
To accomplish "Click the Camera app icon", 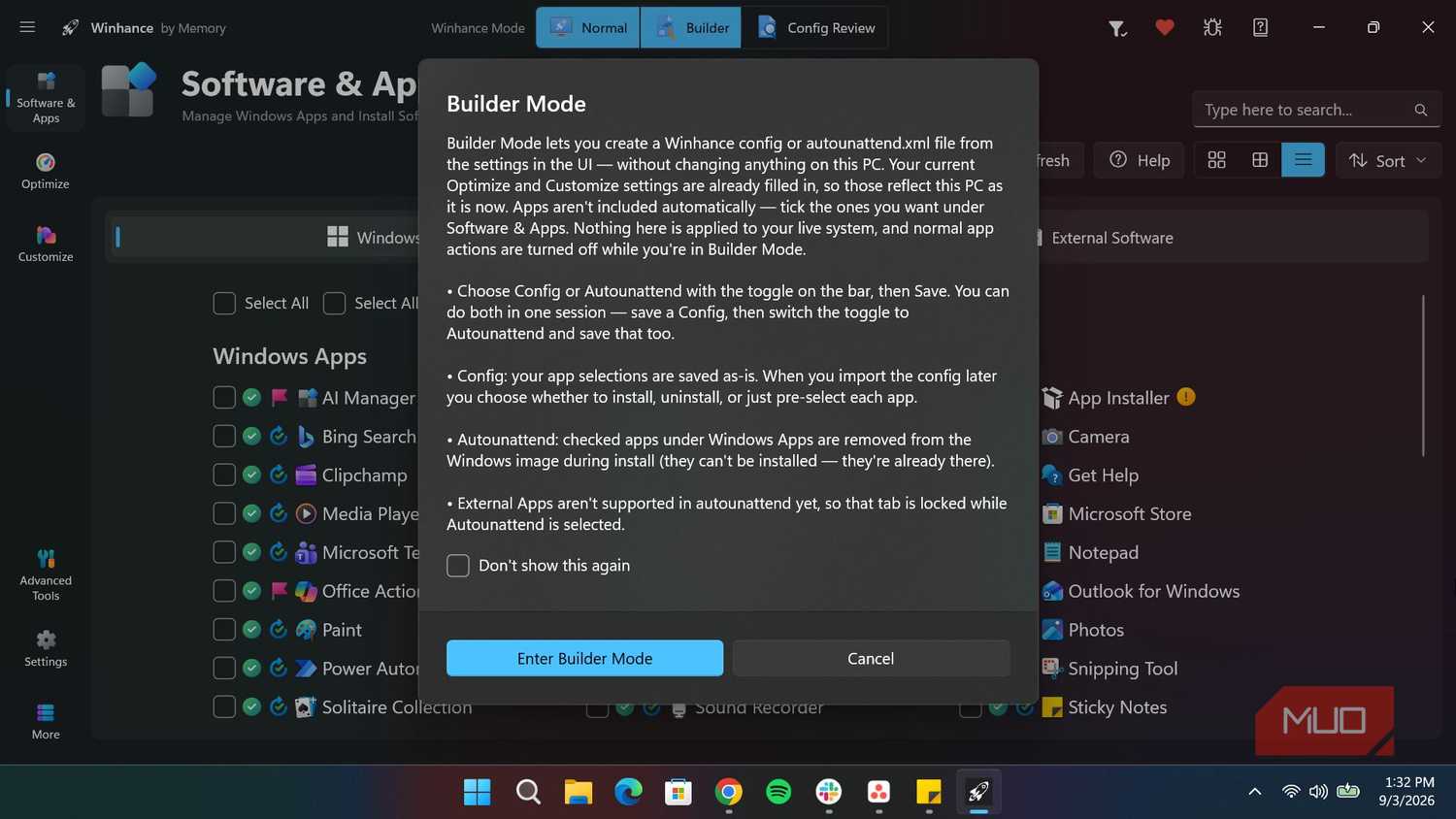I will click(1052, 437).
